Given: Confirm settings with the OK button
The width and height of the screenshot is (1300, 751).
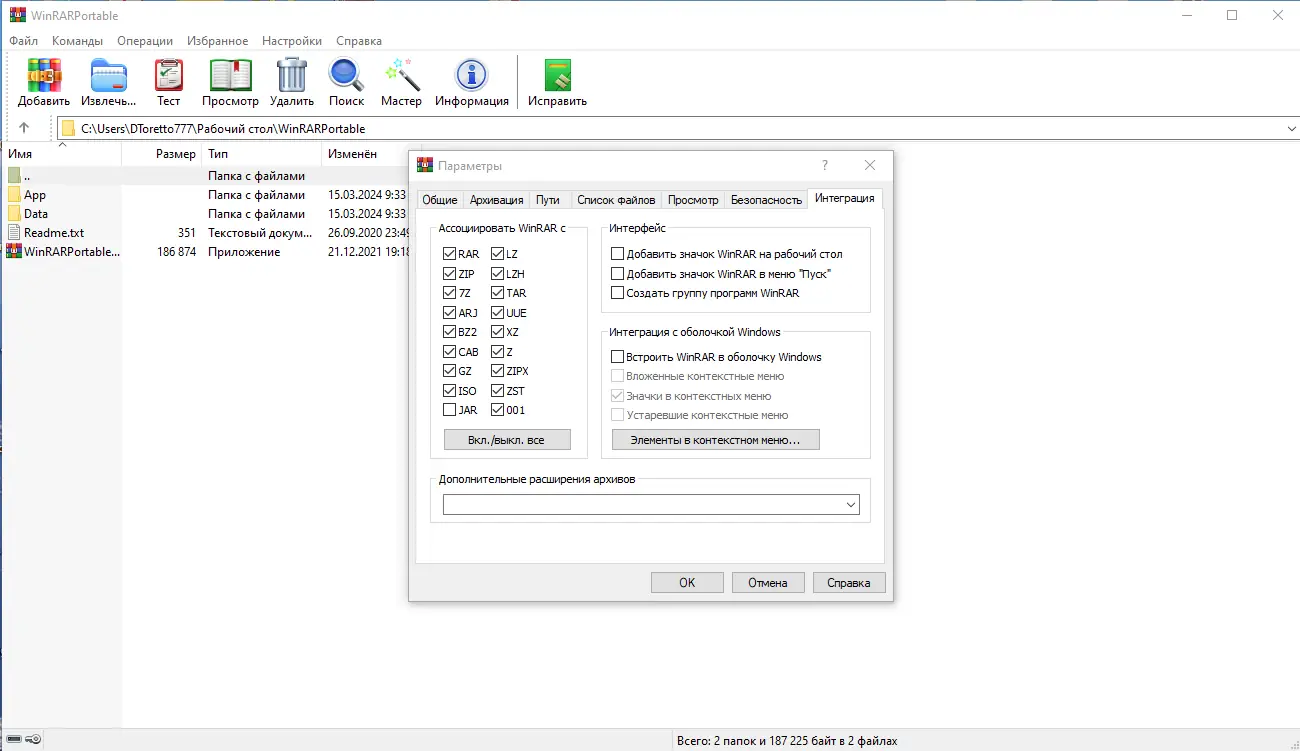Looking at the screenshot, I should point(687,583).
